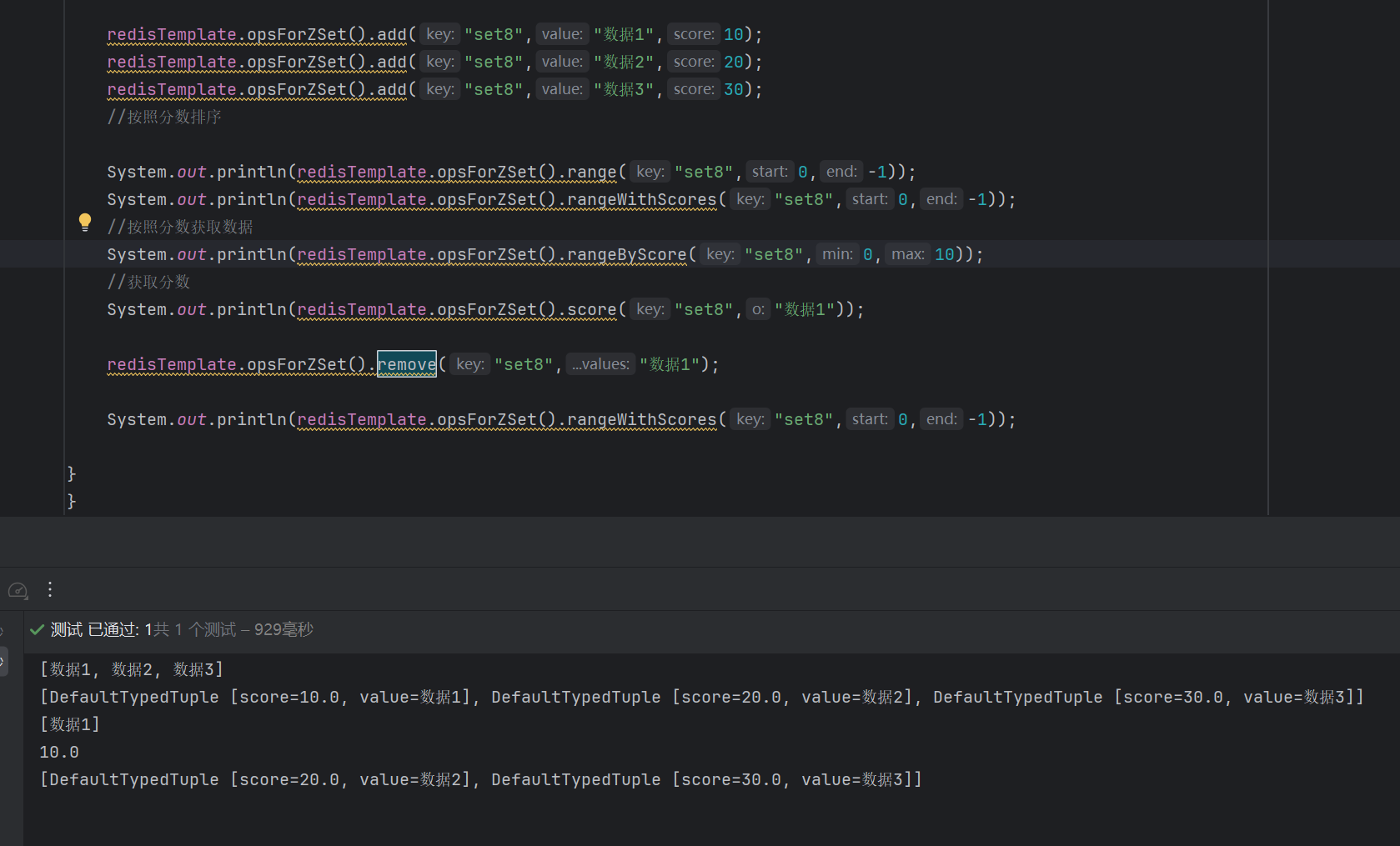This screenshot has height=846, width=1400.
Task: Click the green test-passed checkmark icon
Action: 37,630
